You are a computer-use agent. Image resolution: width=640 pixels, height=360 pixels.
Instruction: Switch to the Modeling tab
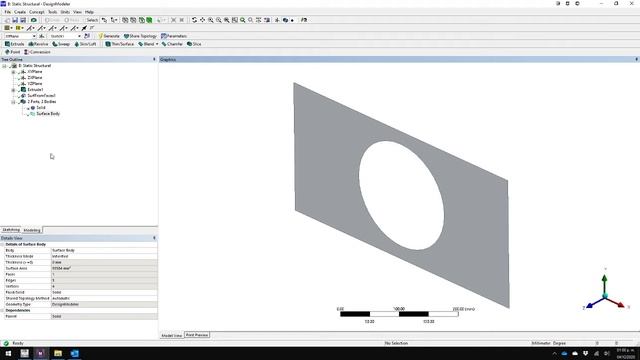tap(32, 230)
